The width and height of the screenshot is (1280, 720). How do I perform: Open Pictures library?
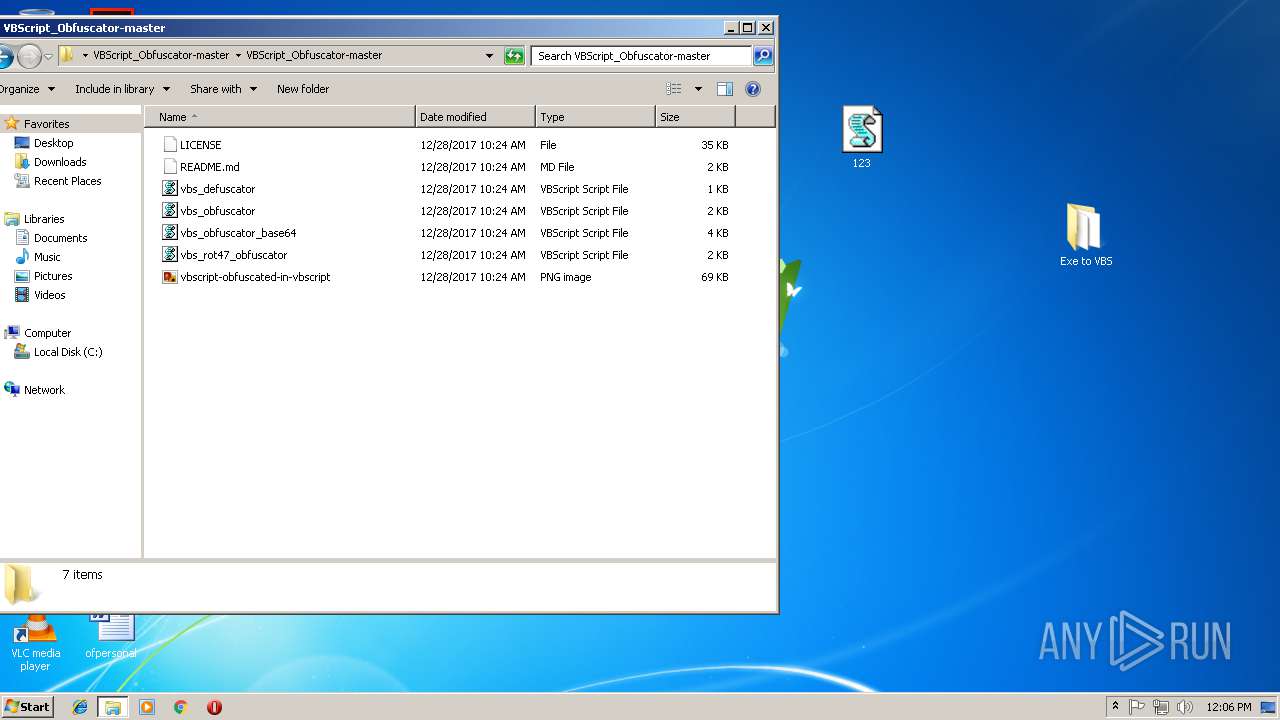pyautogui.click(x=53, y=276)
